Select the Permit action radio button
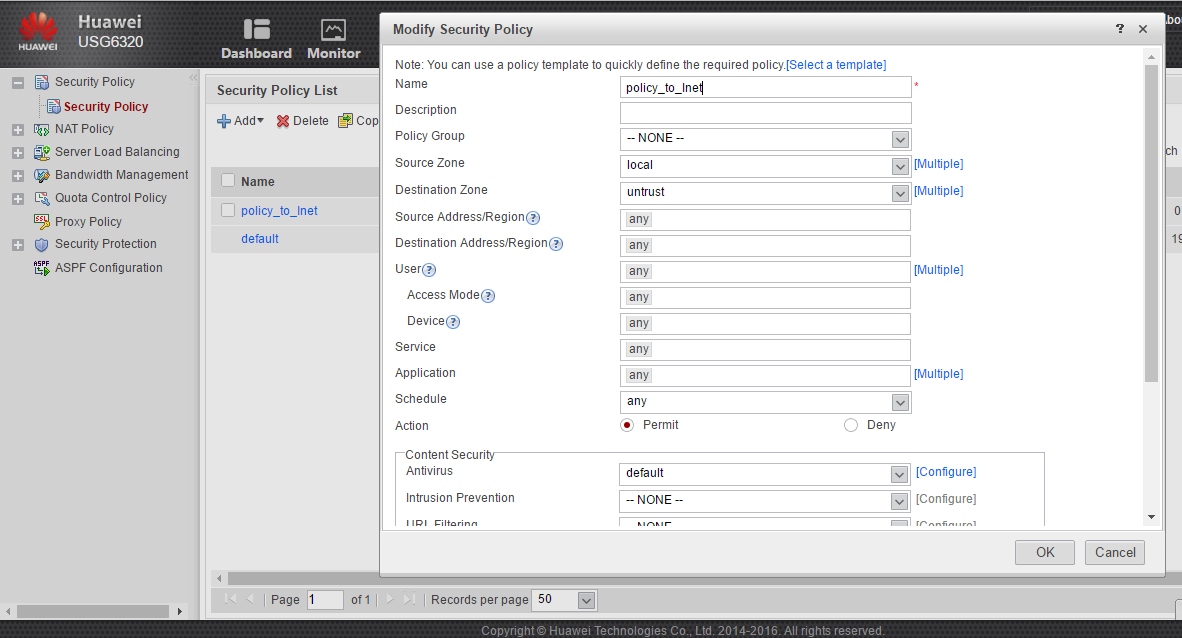 coord(627,425)
